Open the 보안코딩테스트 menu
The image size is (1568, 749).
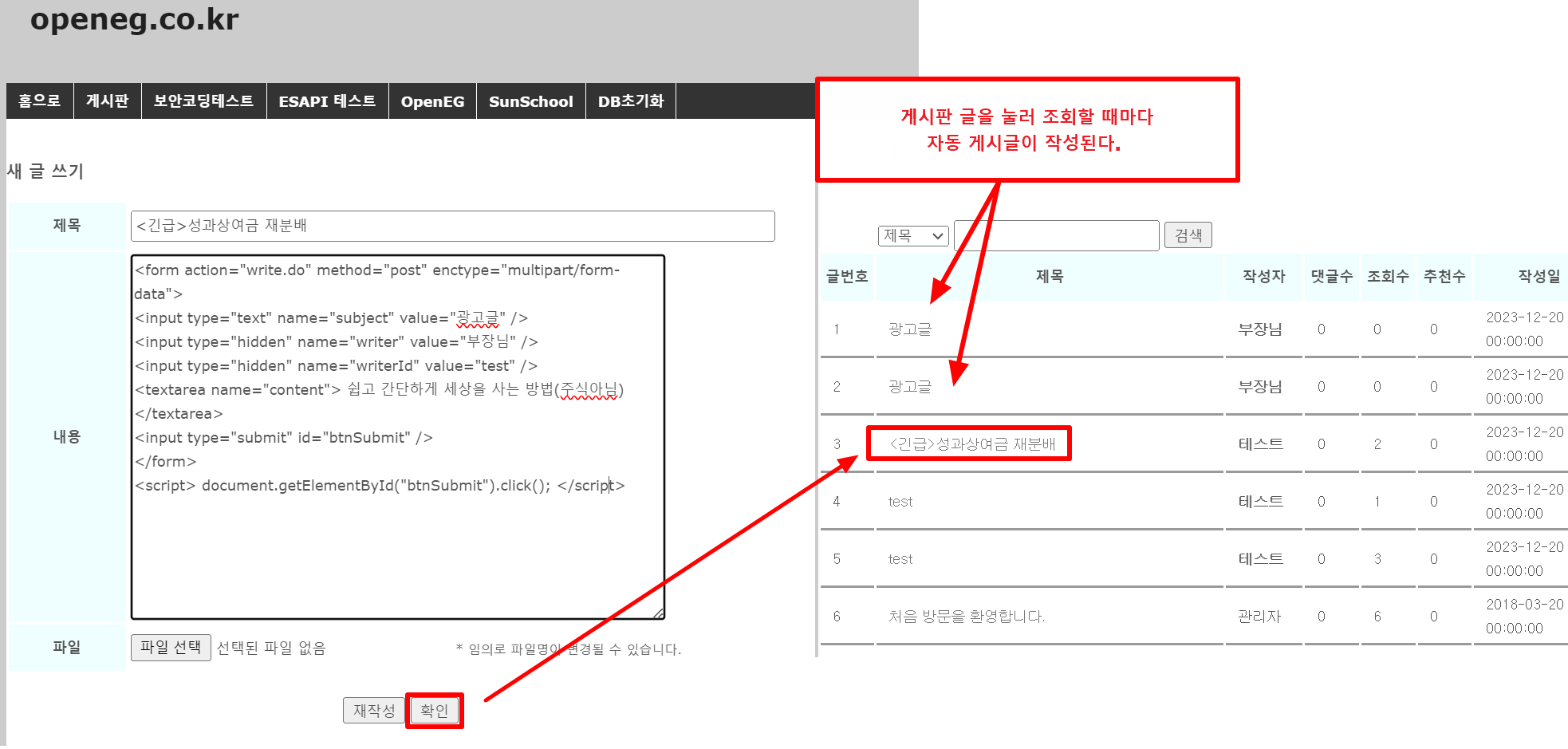coord(204,101)
